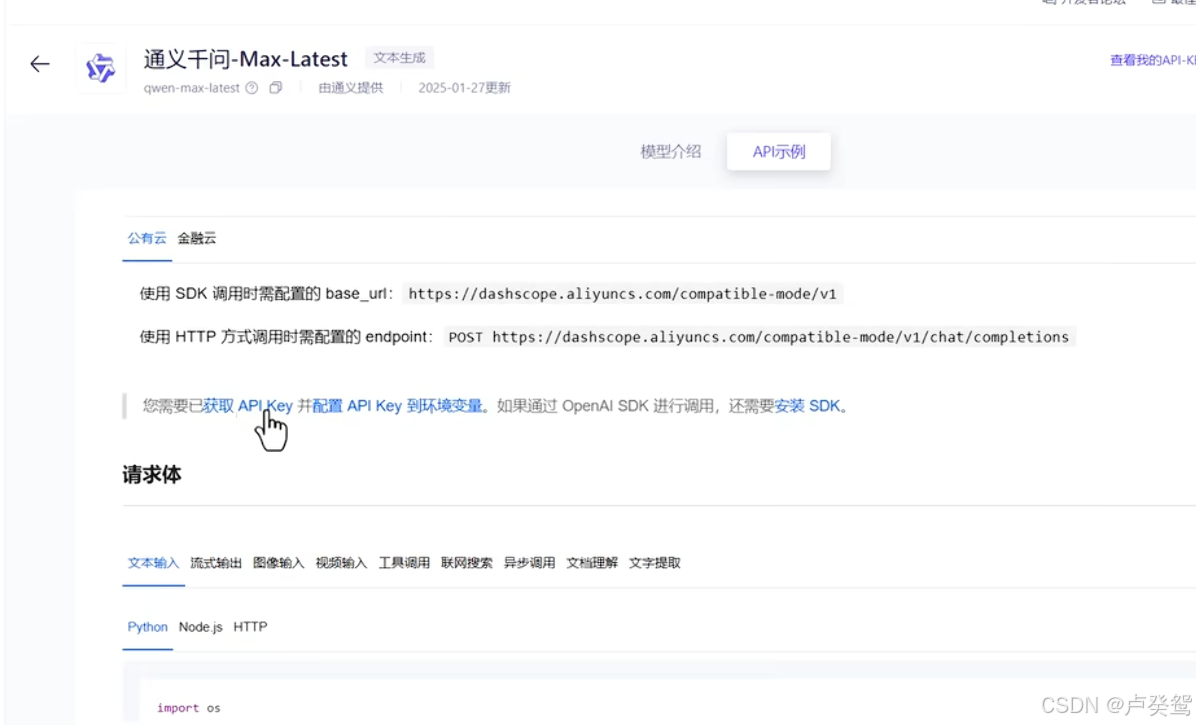Select the 公有云 tab
This screenshot has height=725, width=1196.
pos(146,238)
